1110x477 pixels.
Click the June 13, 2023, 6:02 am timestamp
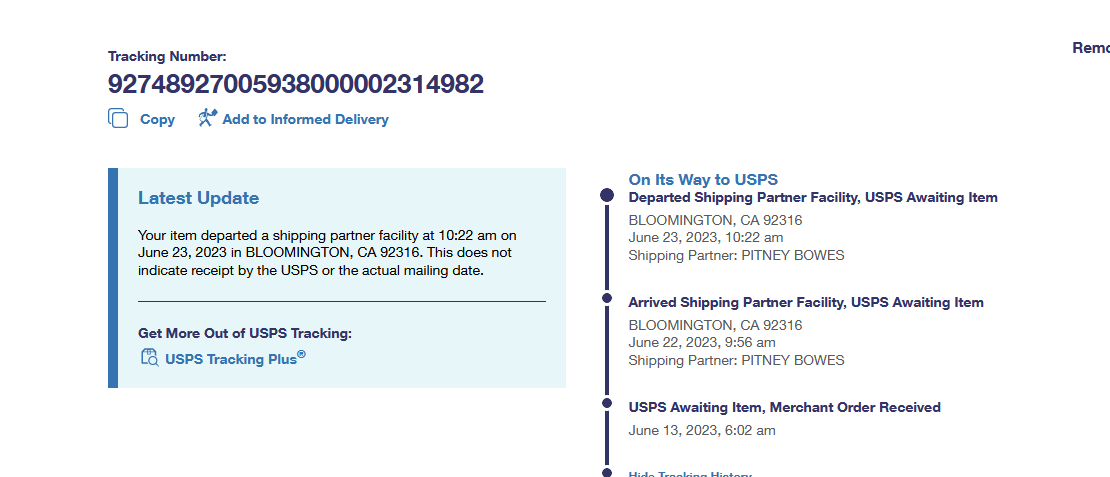click(701, 430)
